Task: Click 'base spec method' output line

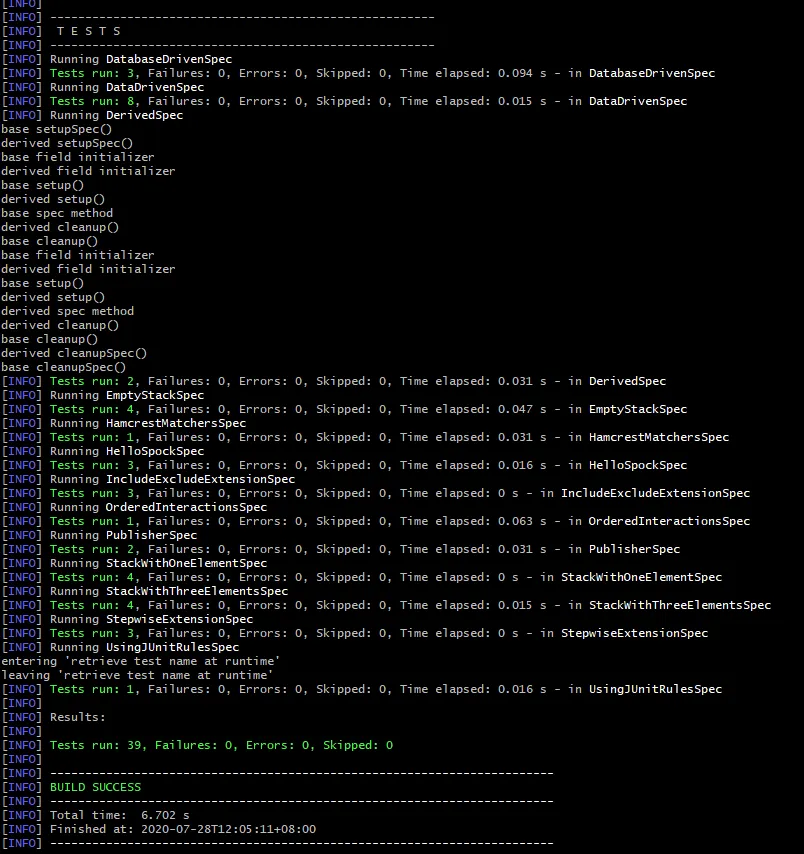Action: click(57, 213)
